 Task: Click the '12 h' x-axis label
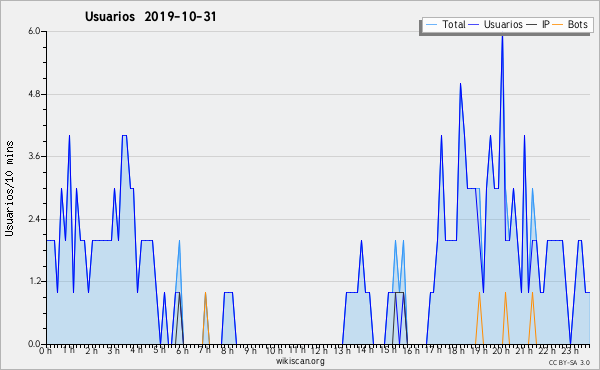coord(319,350)
